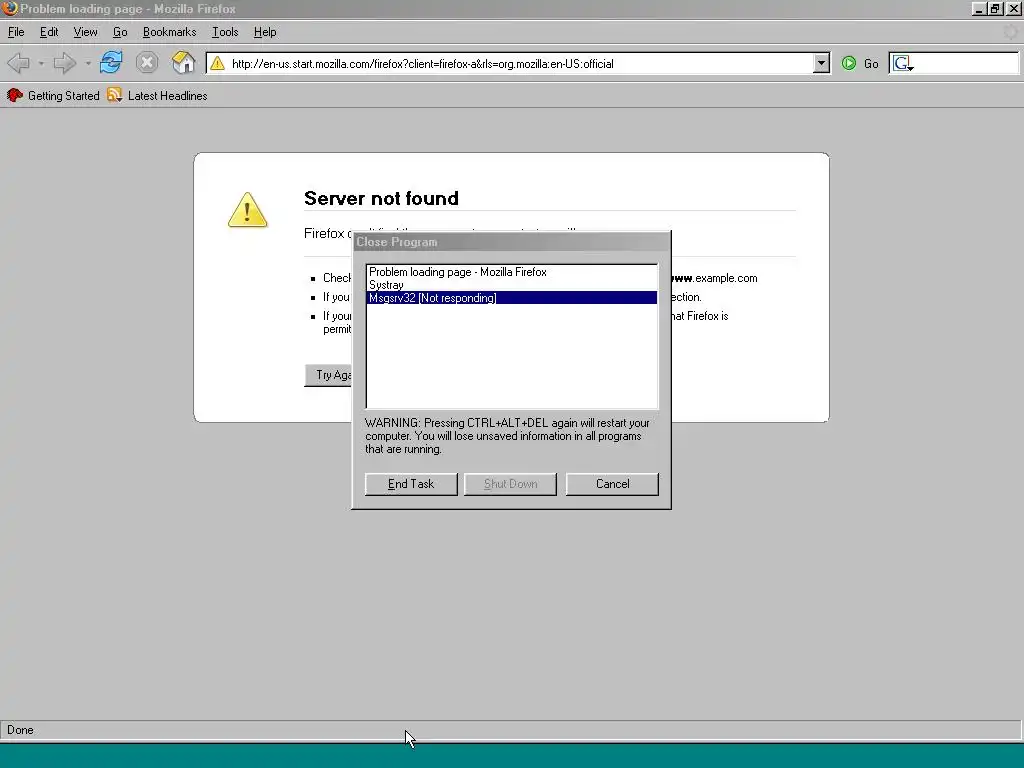
Task: Go forward with the Forward arrow icon
Action: pyautogui.click(x=65, y=63)
